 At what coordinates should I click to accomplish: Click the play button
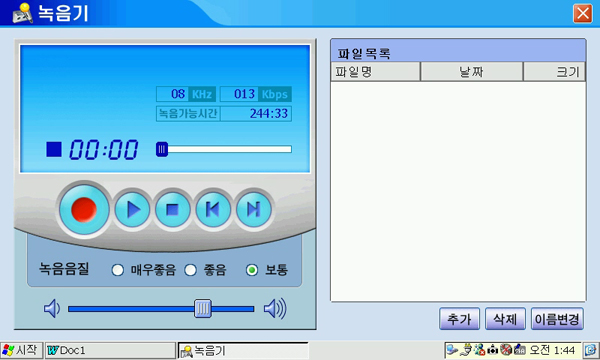point(132,210)
